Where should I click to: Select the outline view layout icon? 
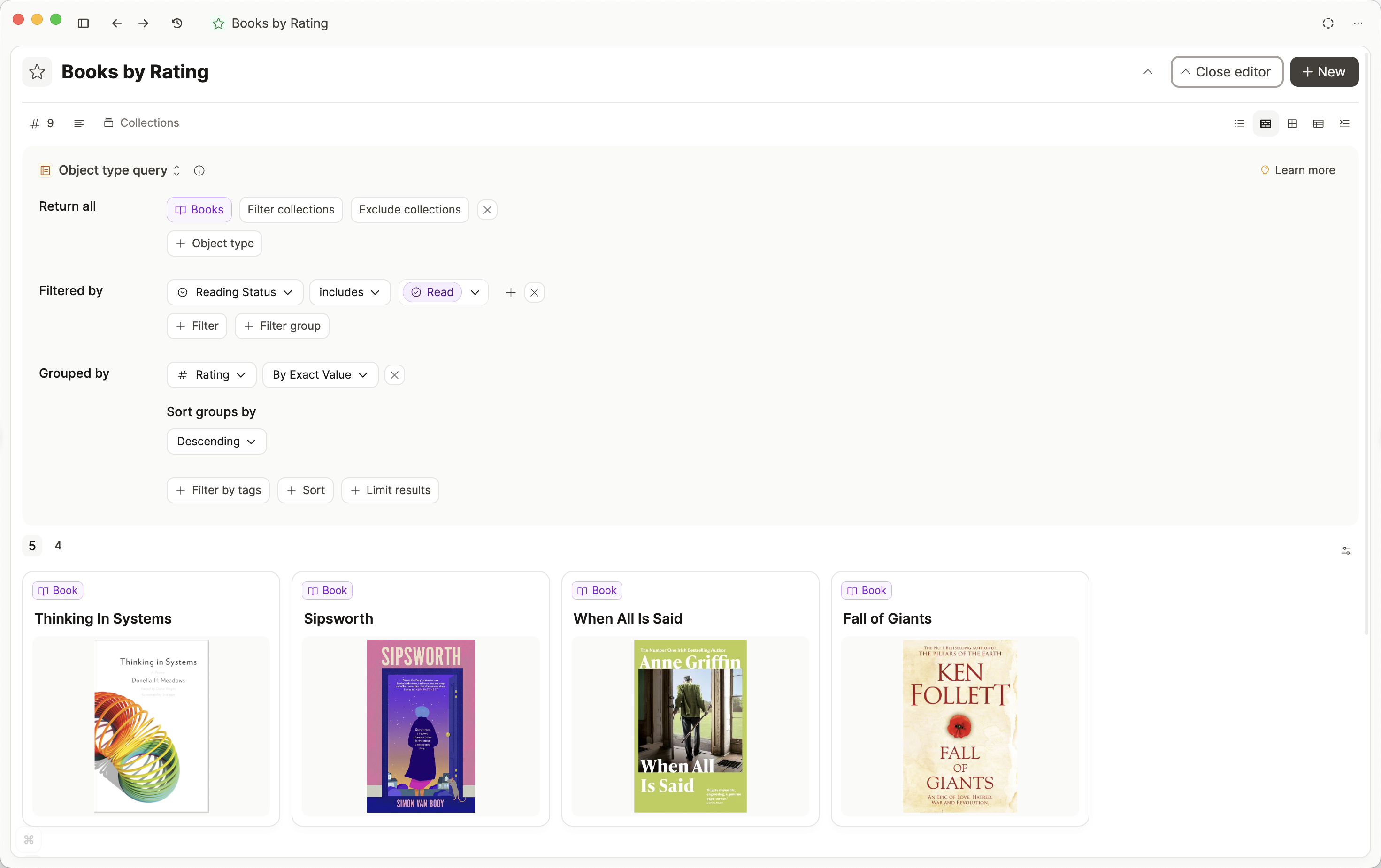point(1344,123)
